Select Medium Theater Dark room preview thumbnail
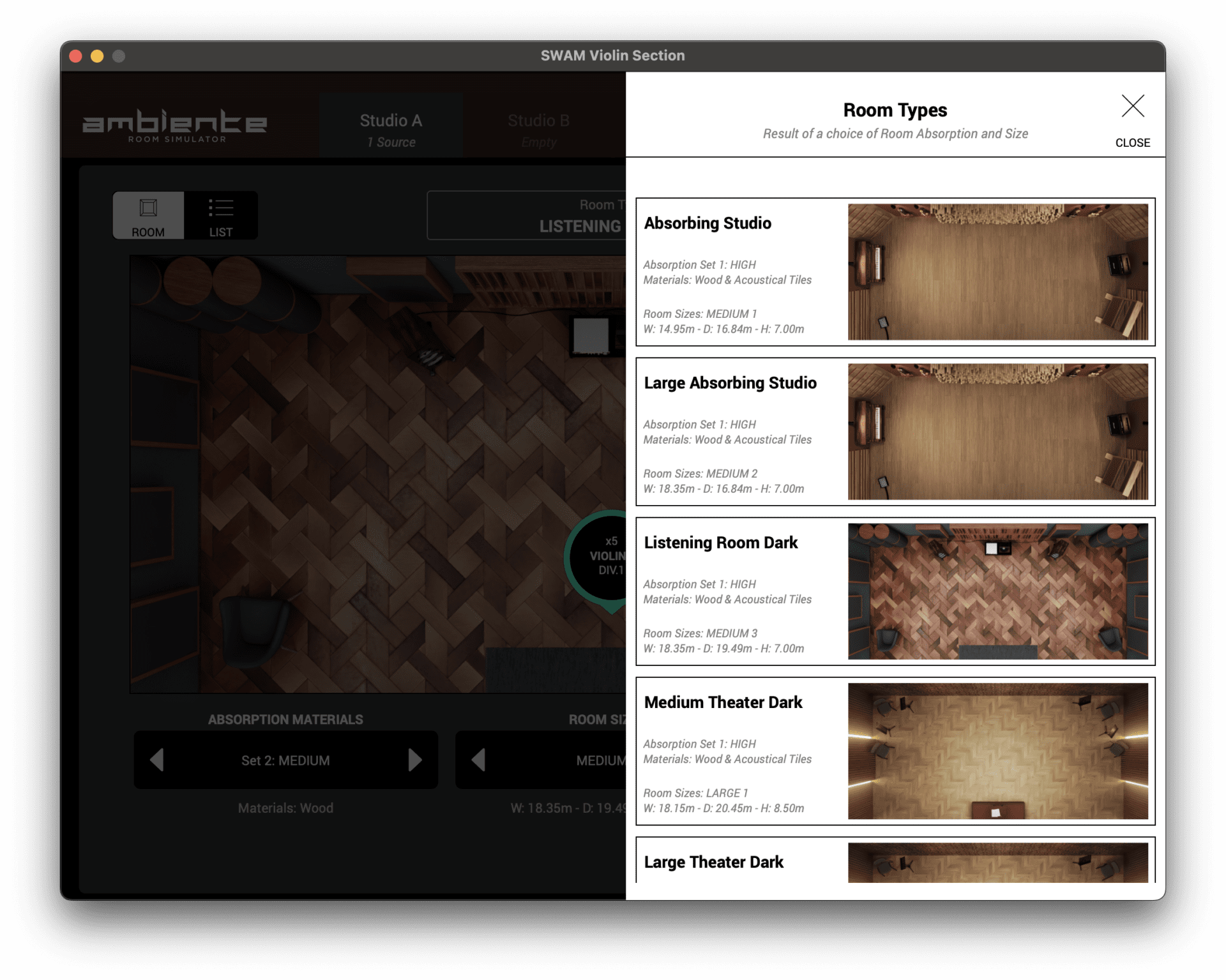This screenshot has height=980, width=1226. pos(998,751)
